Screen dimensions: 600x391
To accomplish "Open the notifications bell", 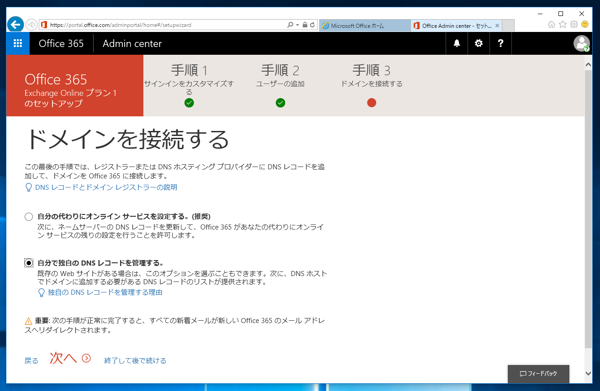I will pos(457,43).
